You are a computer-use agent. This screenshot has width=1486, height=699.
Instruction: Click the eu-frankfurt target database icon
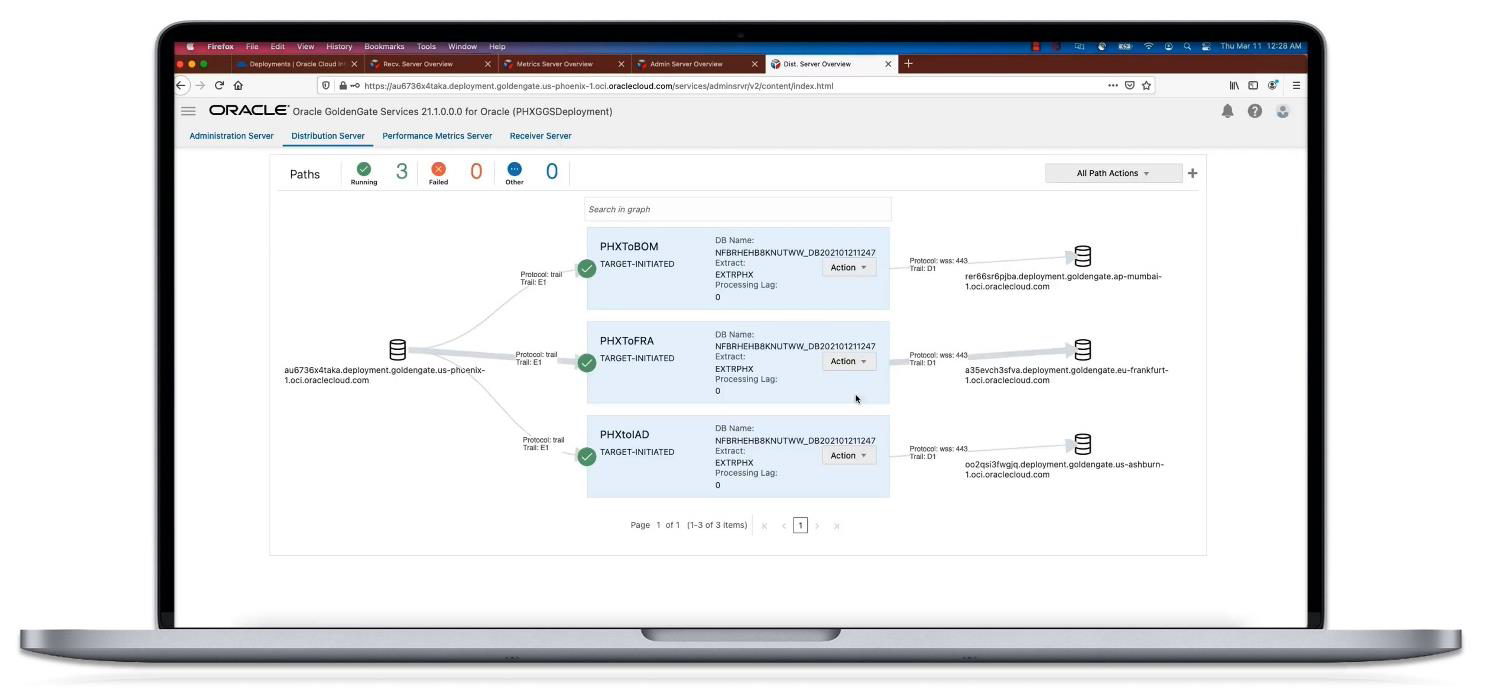(1082, 350)
